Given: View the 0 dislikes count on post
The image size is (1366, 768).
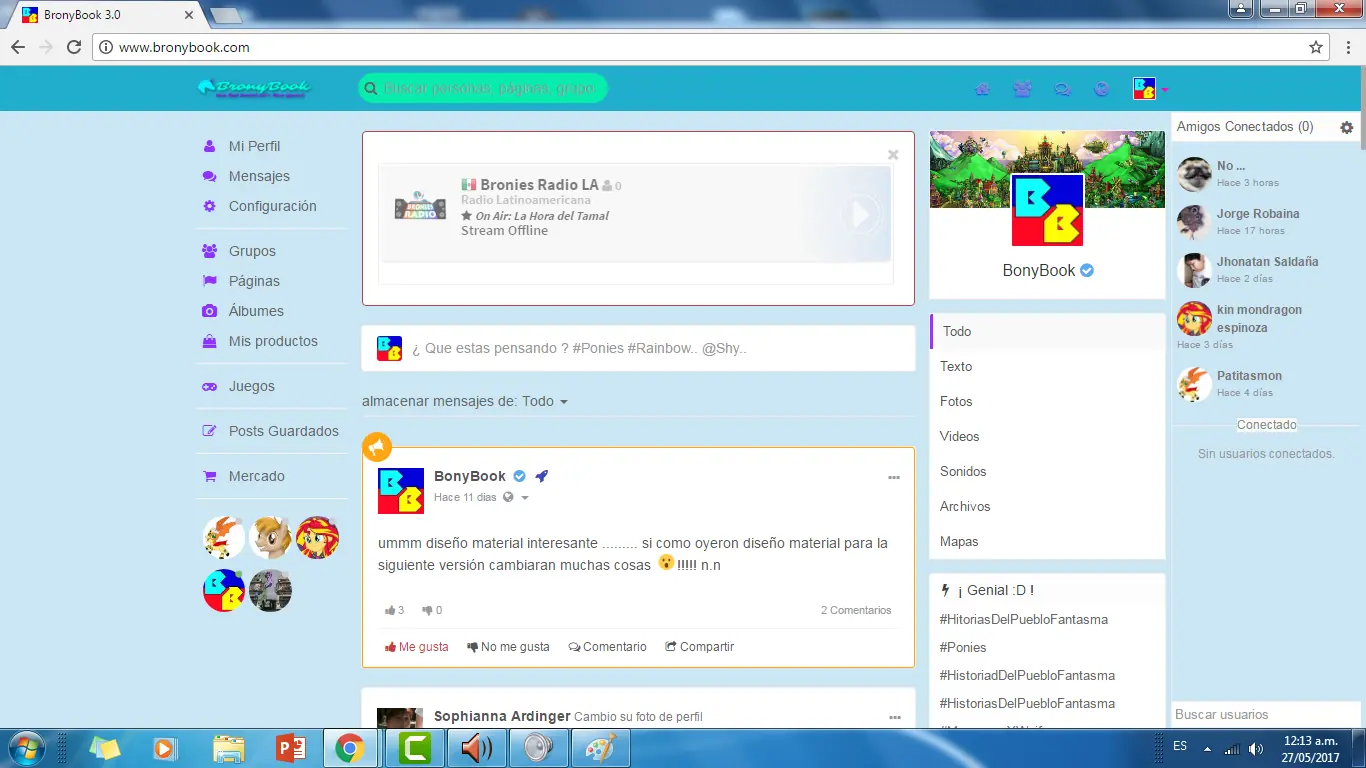Looking at the screenshot, I should (x=432, y=610).
